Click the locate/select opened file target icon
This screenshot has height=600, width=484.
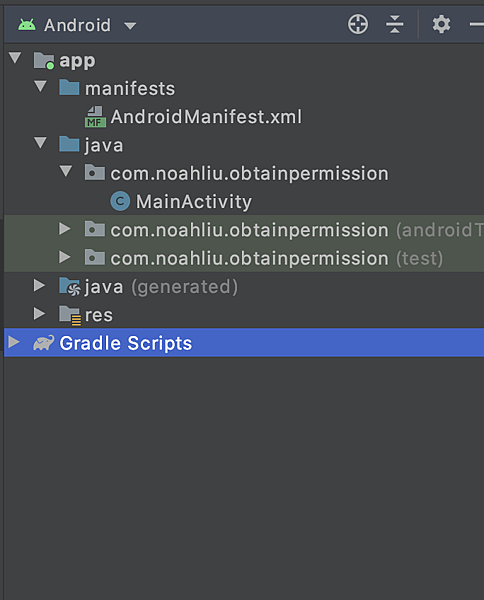point(358,24)
